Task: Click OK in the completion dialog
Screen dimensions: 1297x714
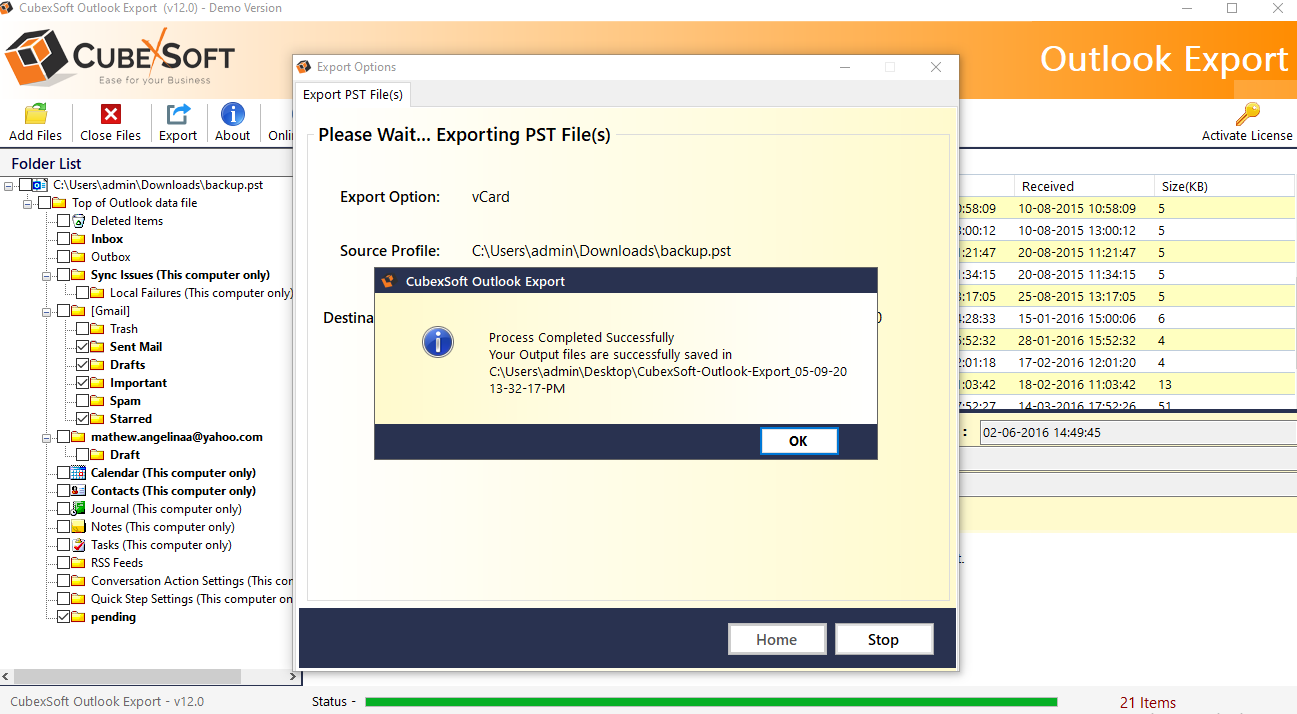Action: click(x=798, y=441)
